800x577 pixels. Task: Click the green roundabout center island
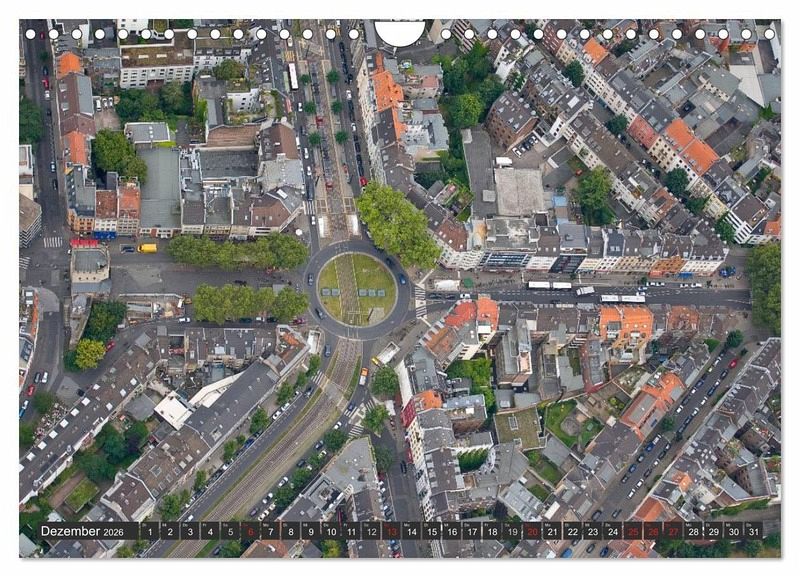[x=357, y=289]
